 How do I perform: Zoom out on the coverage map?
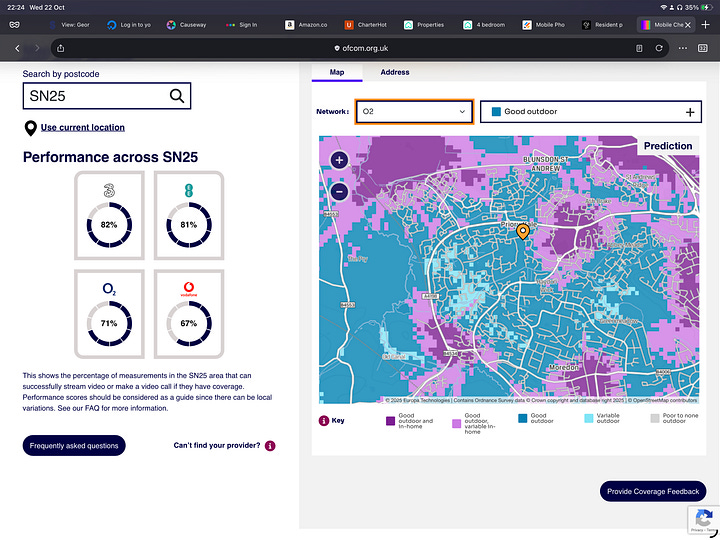coord(339,191)
